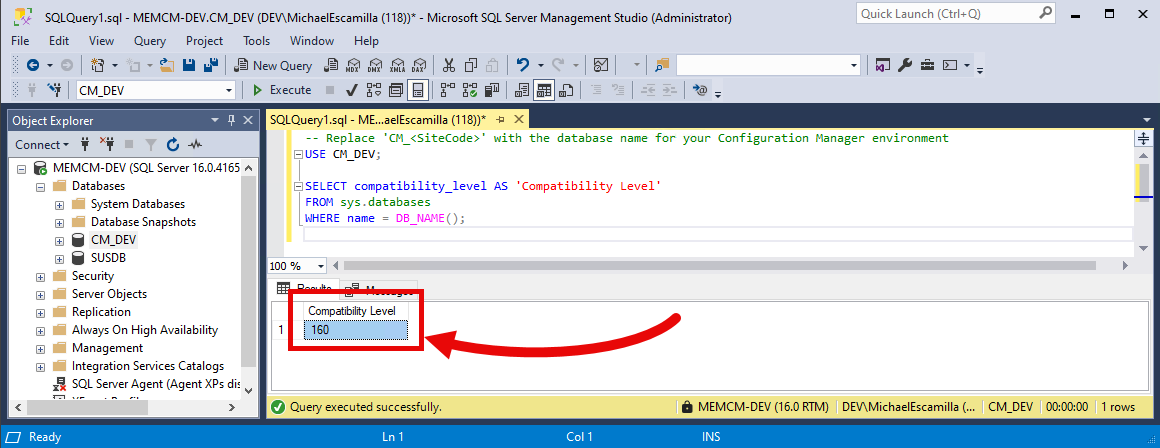Screen dimensions: 1160x448
Task: Open the zoom percentage dropdown
Action: click(x=320, y=266)
